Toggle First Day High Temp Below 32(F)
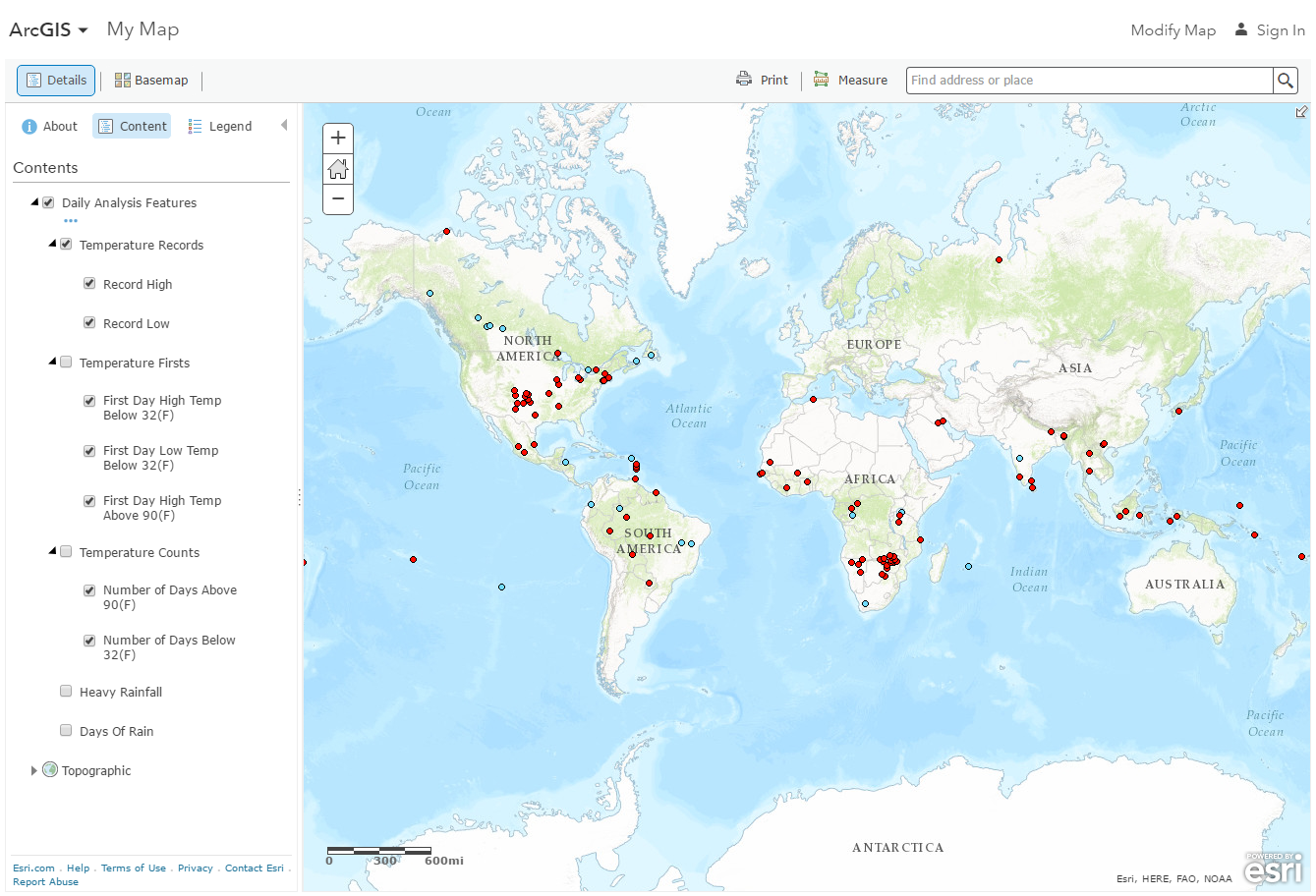Viewport: 1316px width, 896px height. (89, 401)
